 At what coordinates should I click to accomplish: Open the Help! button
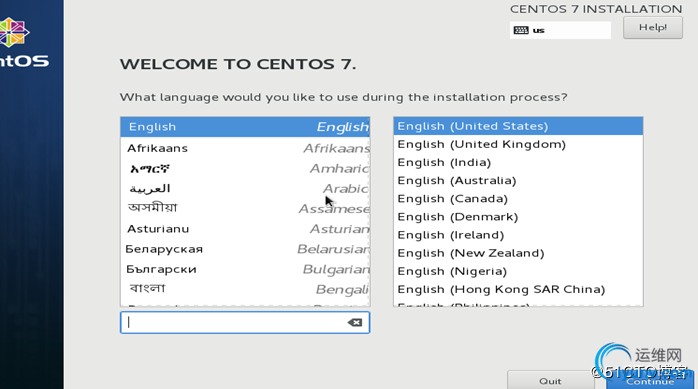tap(653, 28)
